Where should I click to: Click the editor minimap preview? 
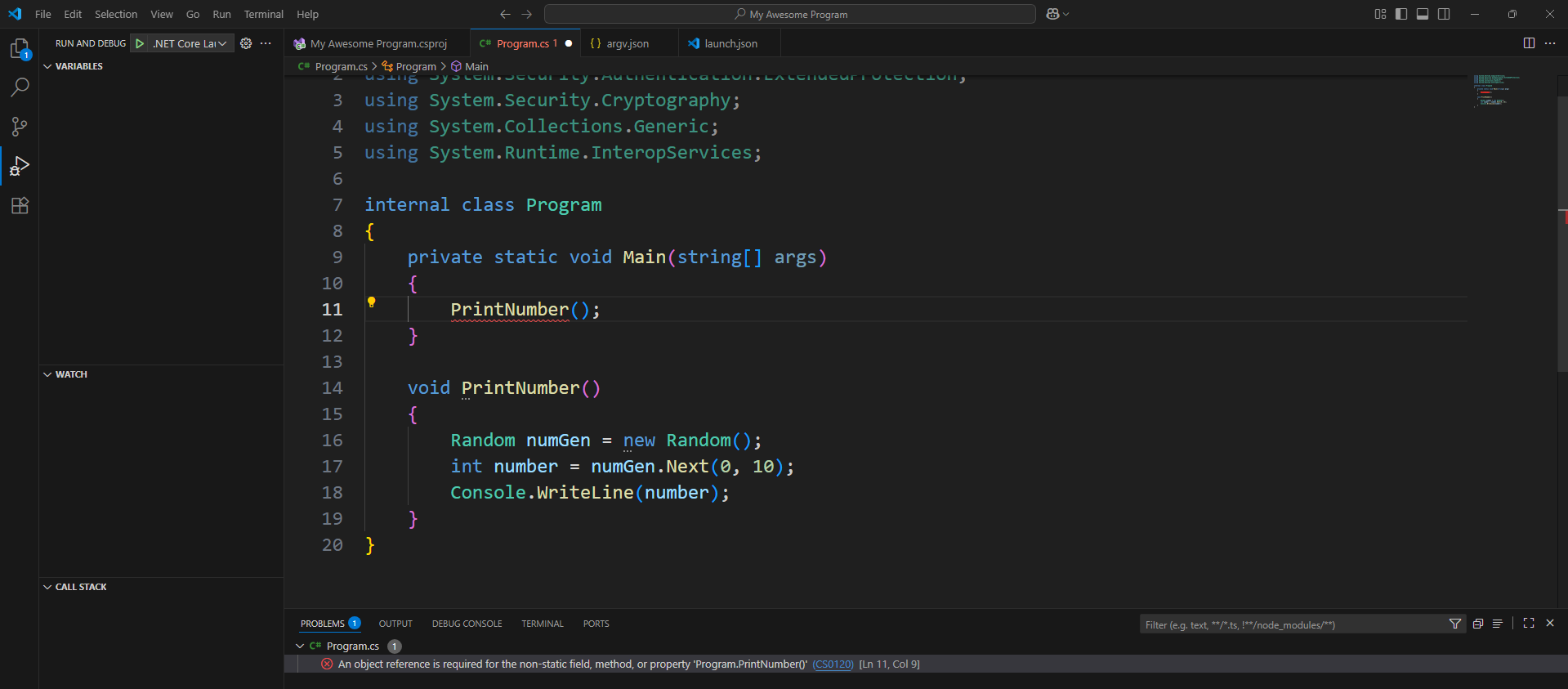[x=1496, y=91]
